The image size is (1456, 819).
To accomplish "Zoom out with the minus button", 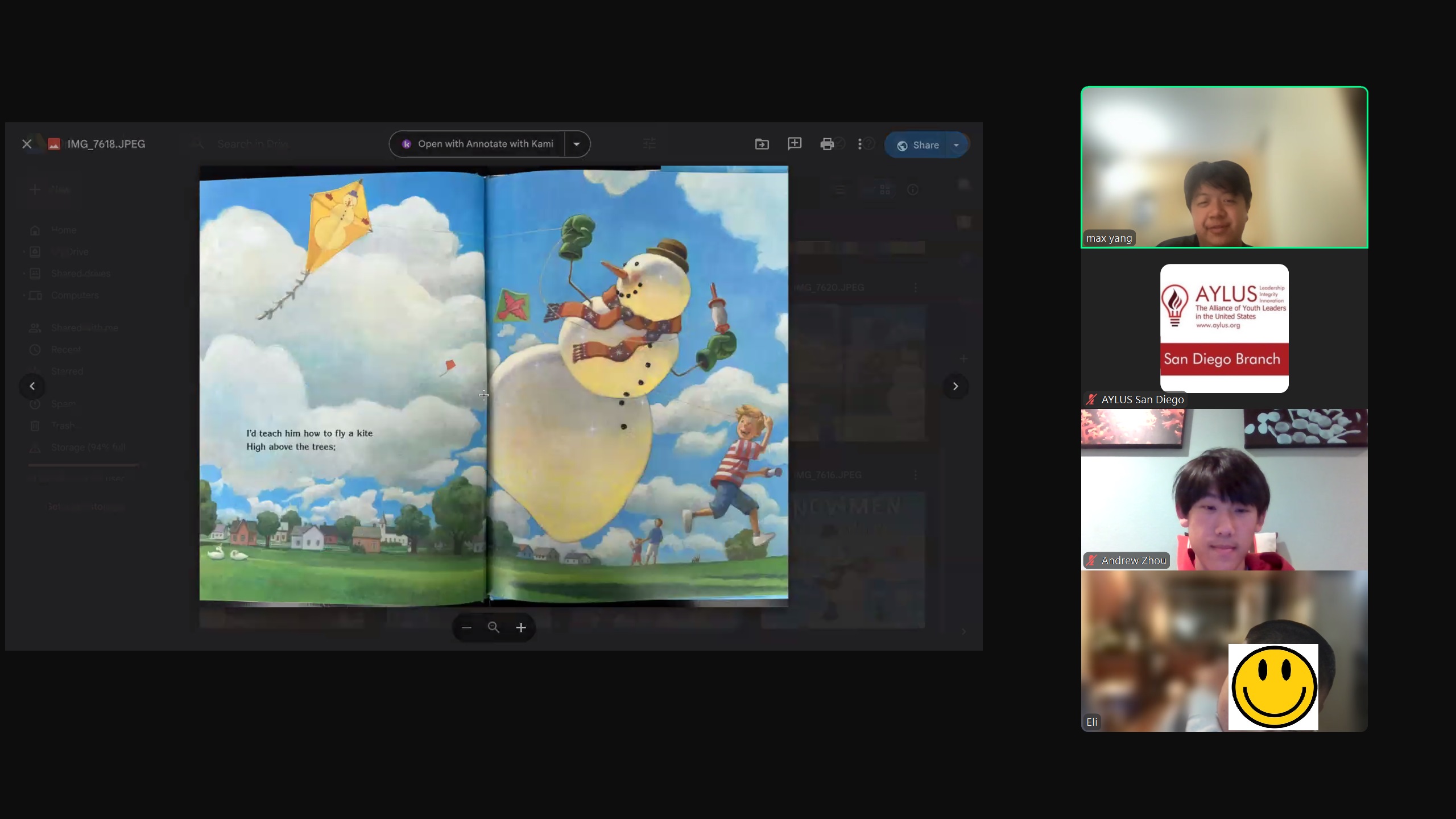I will [467, 627].
